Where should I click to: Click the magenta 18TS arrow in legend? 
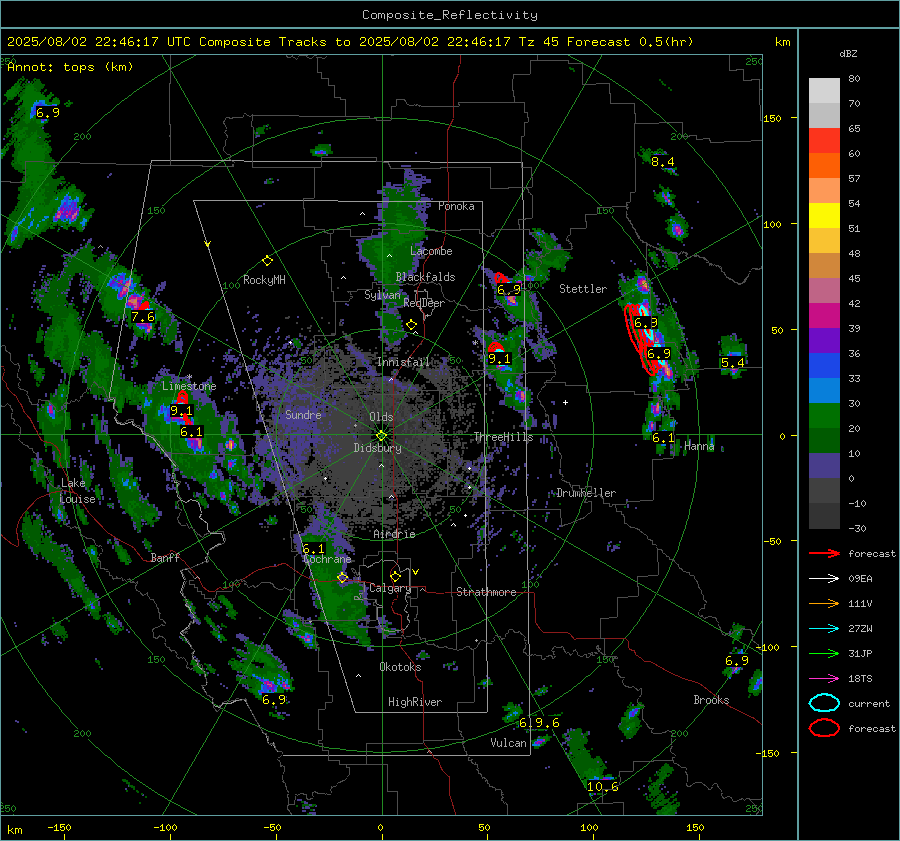coord(824,679)
